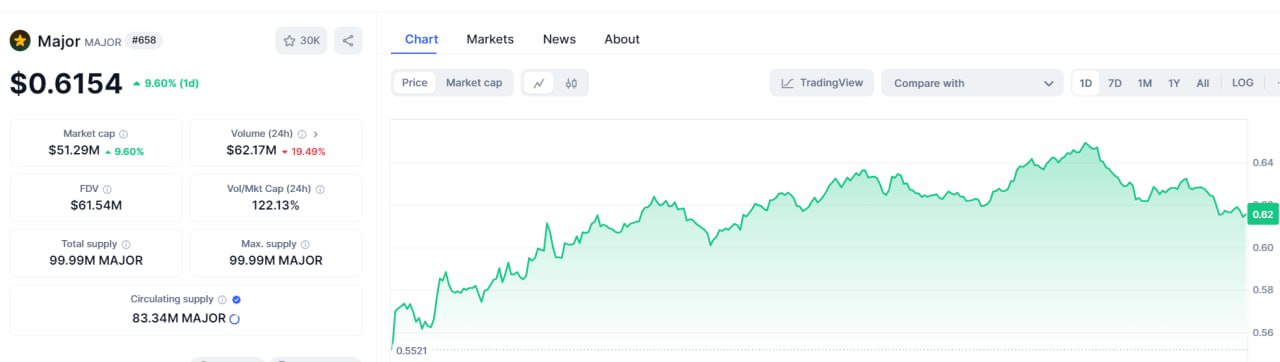
Task: Click the star watchlist button showing 30K
Action: click(301, 41)
